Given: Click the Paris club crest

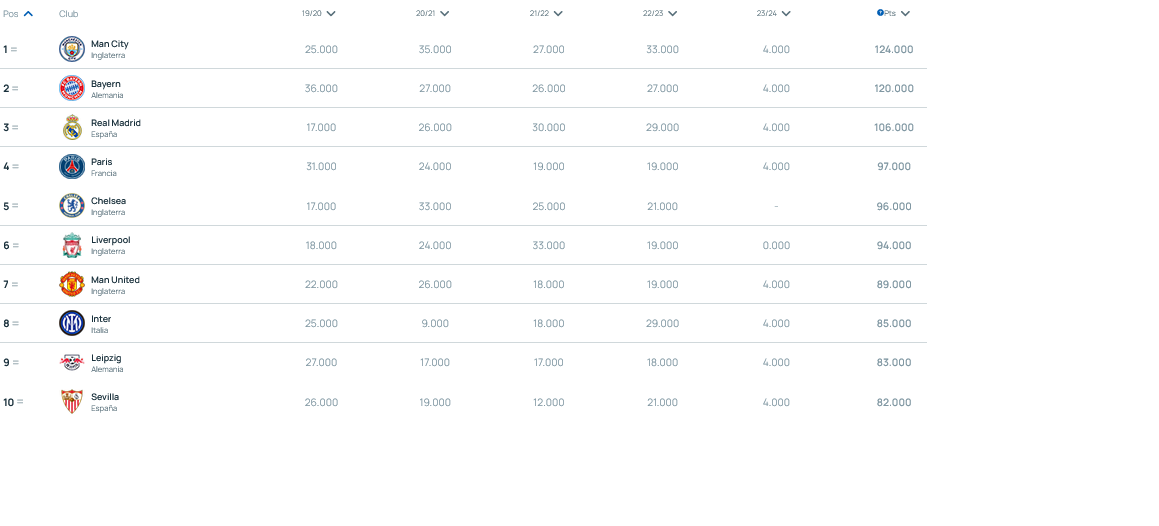Looking at the screenshot, I should (71, 166).
